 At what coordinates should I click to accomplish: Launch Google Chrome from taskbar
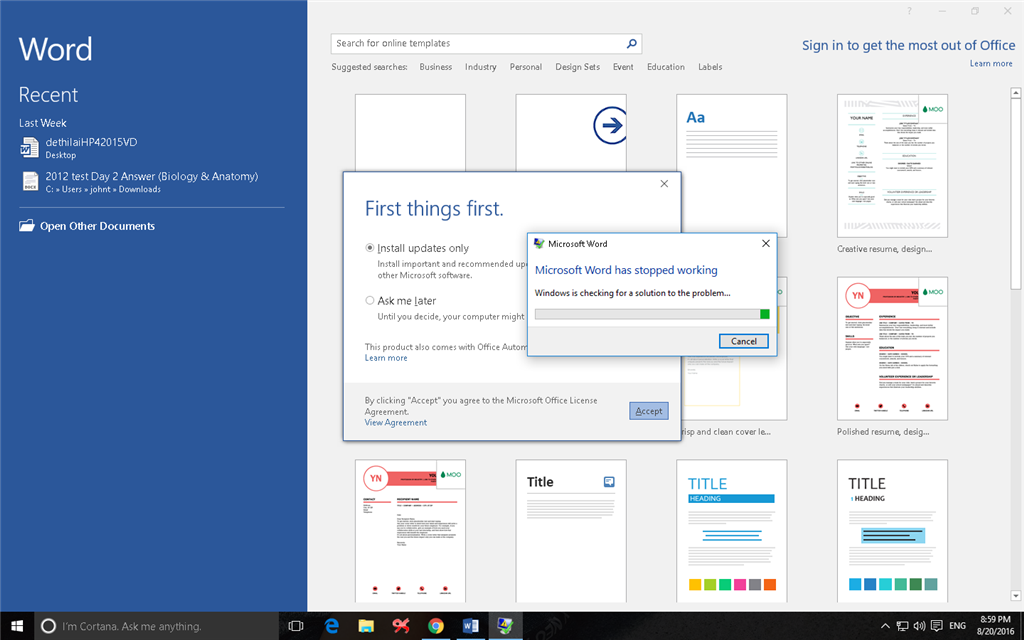tap(436, 626)
